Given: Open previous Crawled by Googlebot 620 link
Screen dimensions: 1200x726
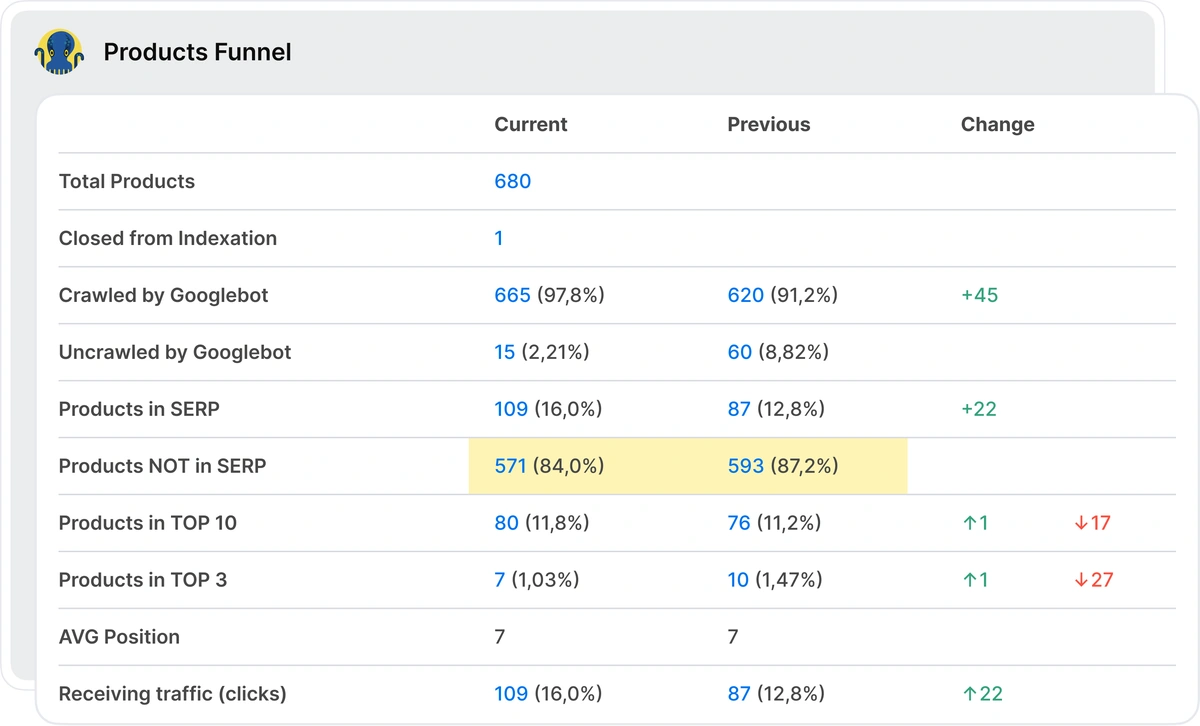Looking at the screenshot, I should coord(745,295).
